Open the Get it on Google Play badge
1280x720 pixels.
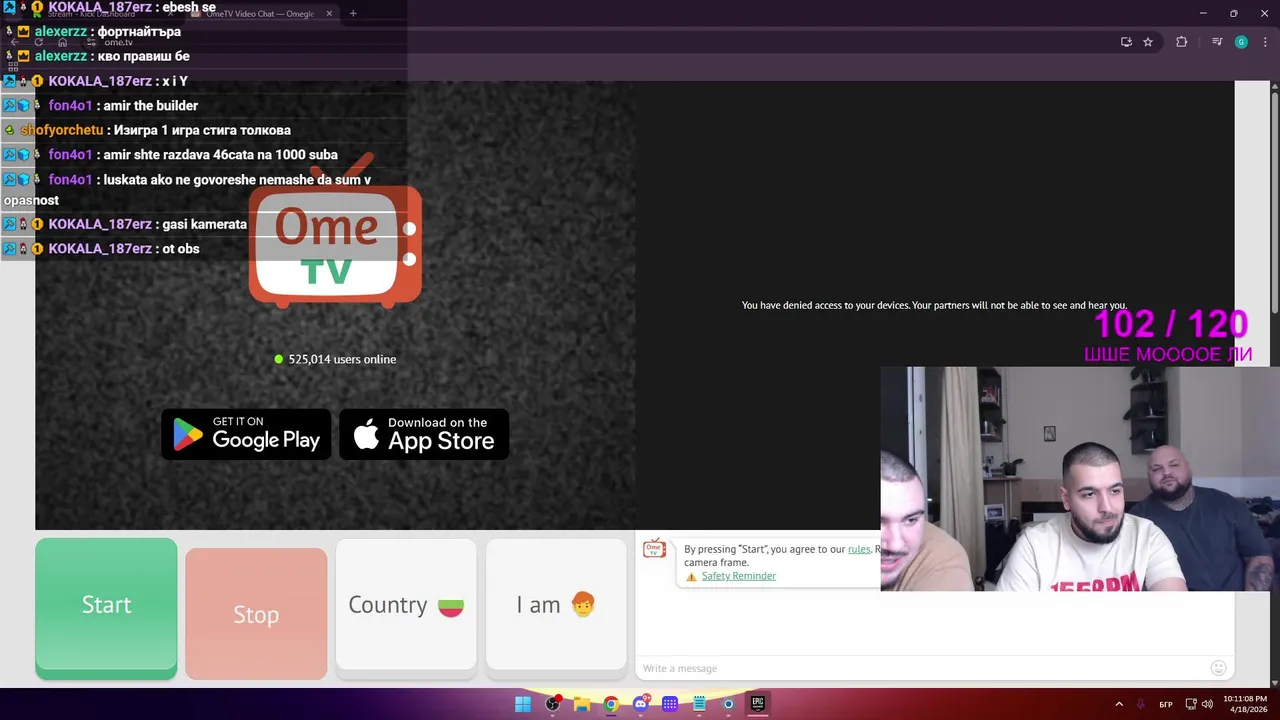[x=246, y=434]
